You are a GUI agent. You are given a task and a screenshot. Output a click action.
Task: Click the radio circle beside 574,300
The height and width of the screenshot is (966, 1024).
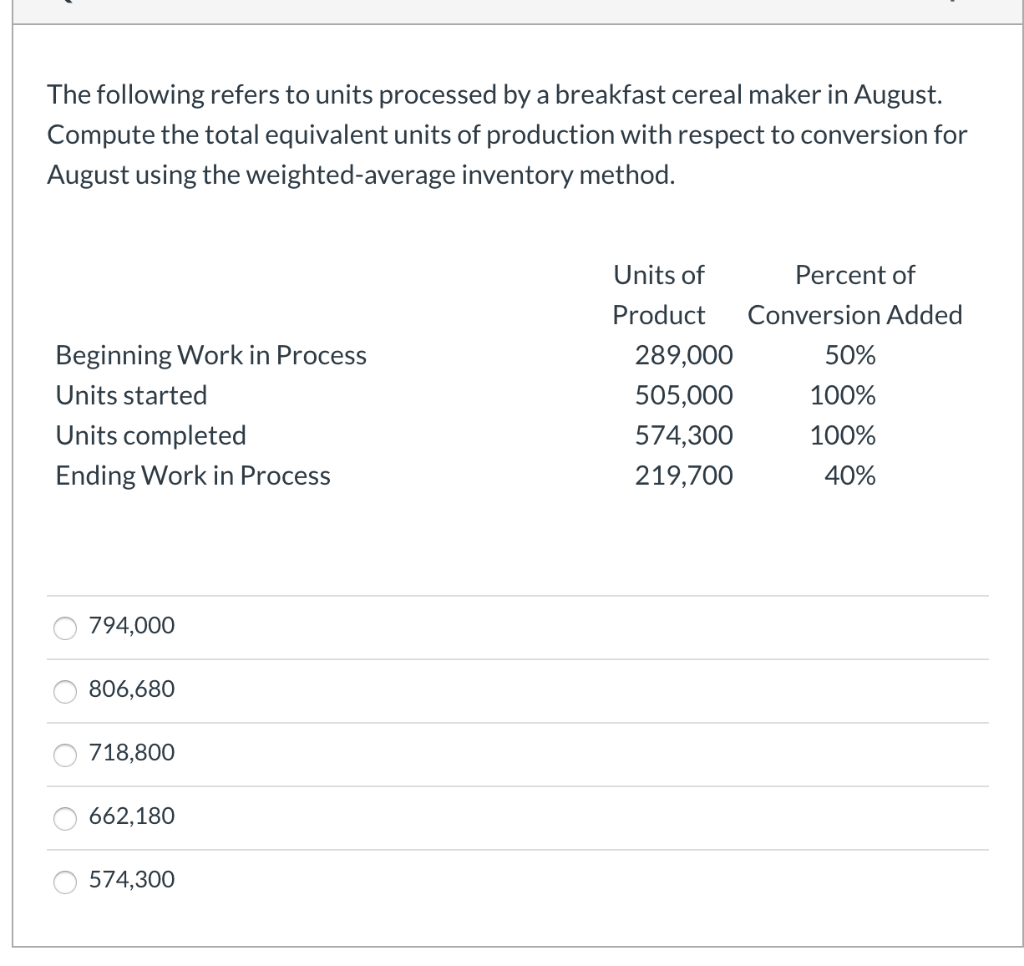pyautogui.click(x=64, y=881)
